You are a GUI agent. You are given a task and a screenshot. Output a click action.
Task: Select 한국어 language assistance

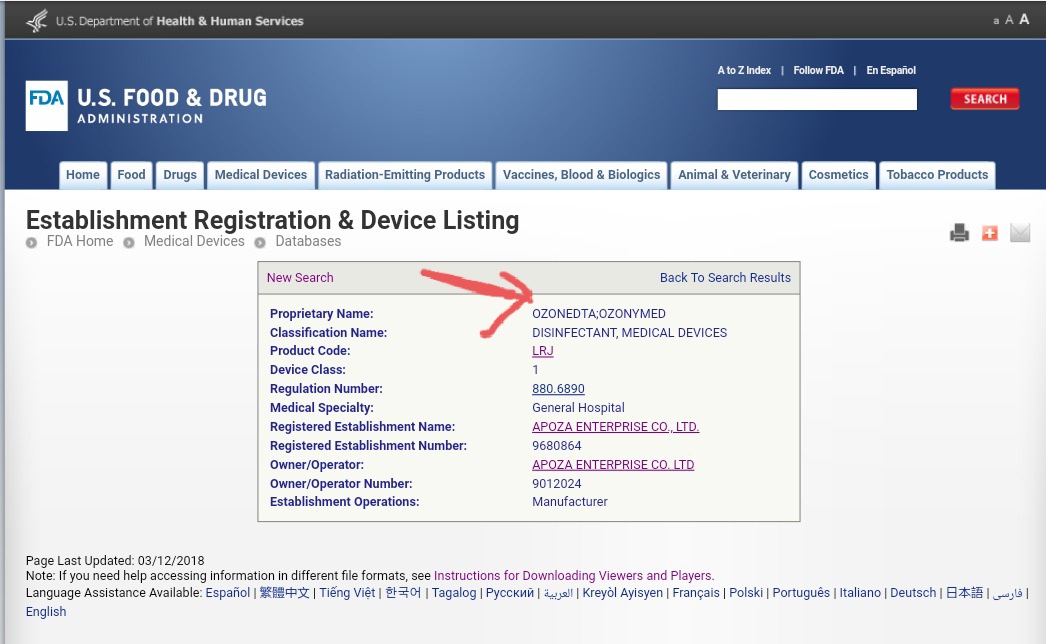[x=404, y=593]
